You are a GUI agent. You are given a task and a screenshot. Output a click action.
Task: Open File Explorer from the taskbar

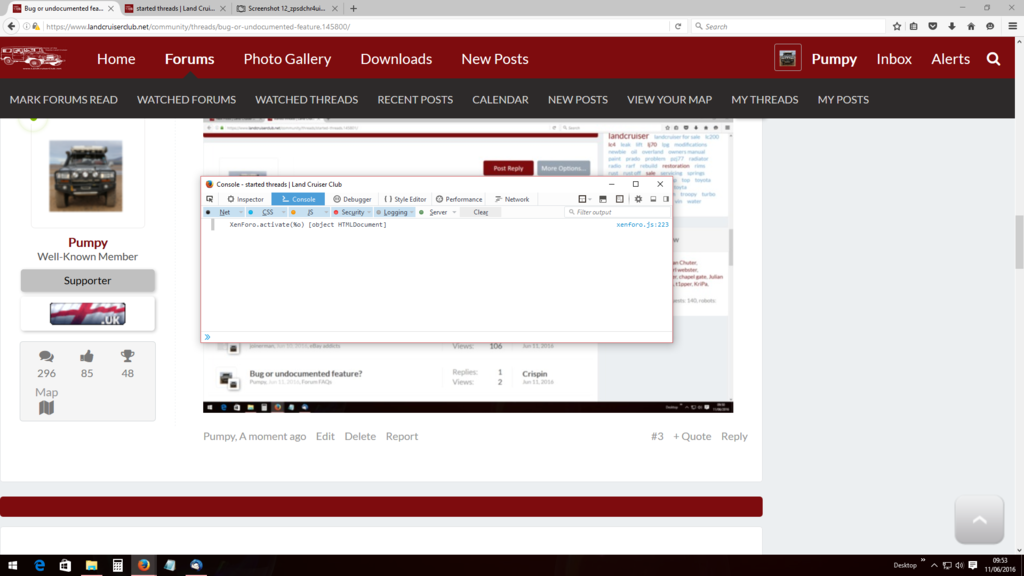(x=91, y=566)
